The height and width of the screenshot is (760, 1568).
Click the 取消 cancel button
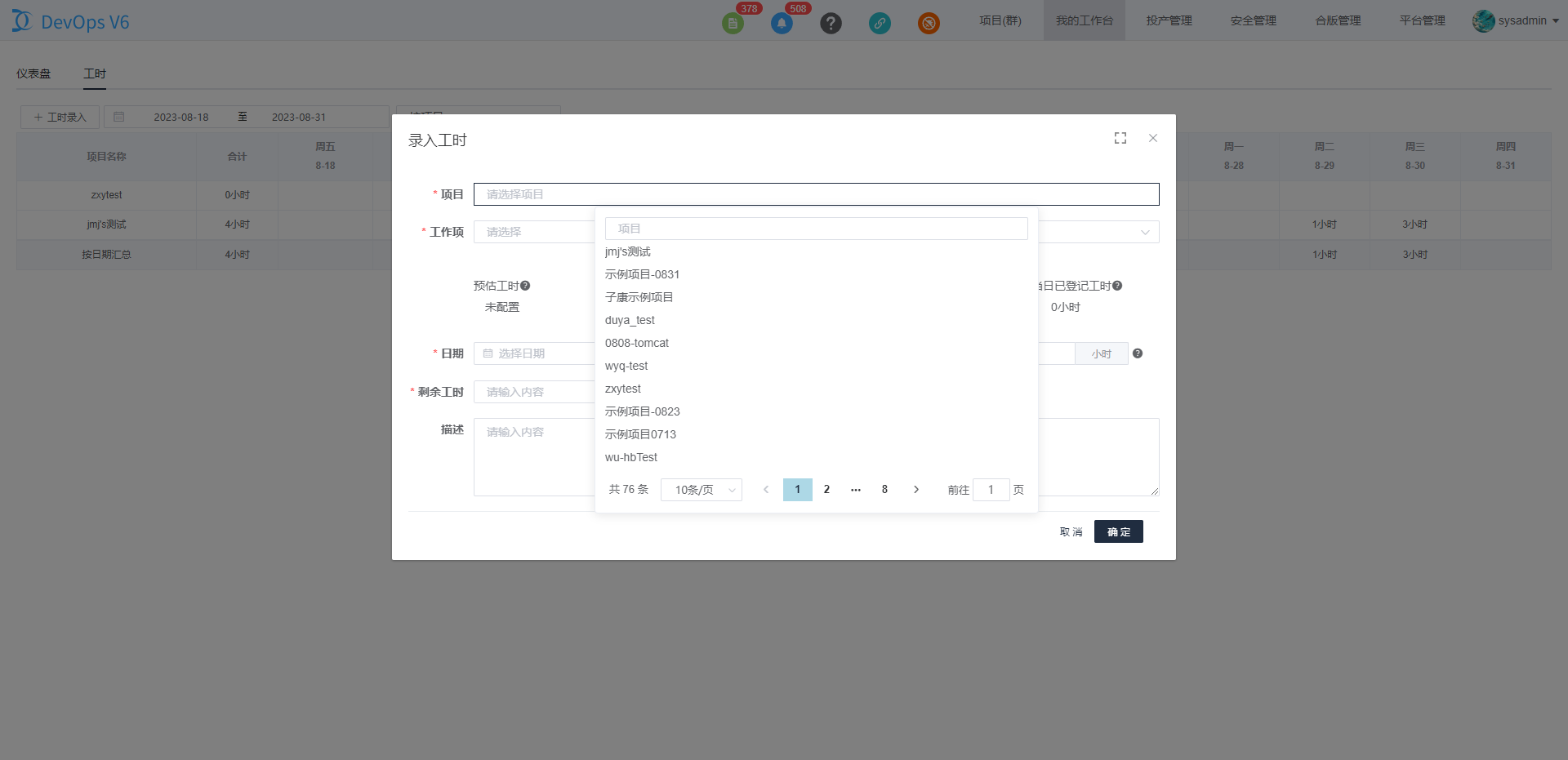click(1071, 532)
